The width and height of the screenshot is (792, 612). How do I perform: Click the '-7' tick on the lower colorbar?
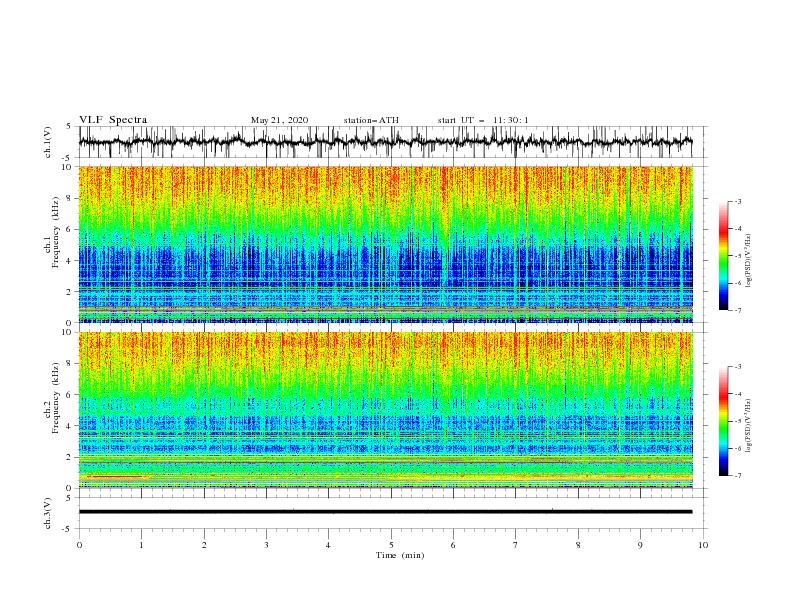[x=738, y=476]
